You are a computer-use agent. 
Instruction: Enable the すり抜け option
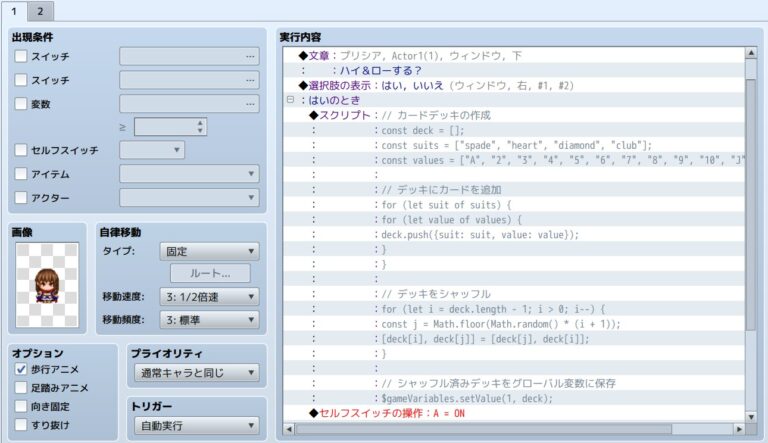21,424
